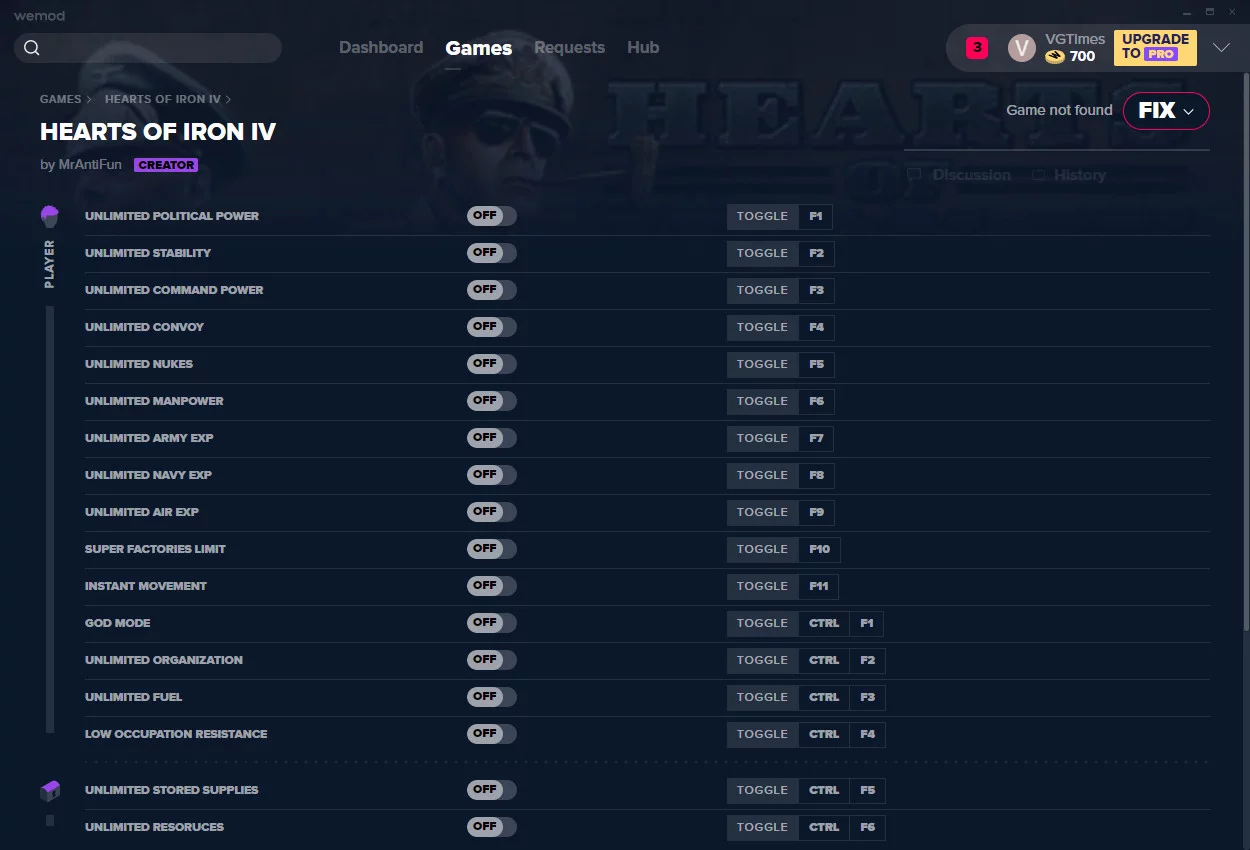The width and height of the screenshot is (1250, 850).
Task: Toggle Unlimited Air Exp switch
Action: [492, 512]
